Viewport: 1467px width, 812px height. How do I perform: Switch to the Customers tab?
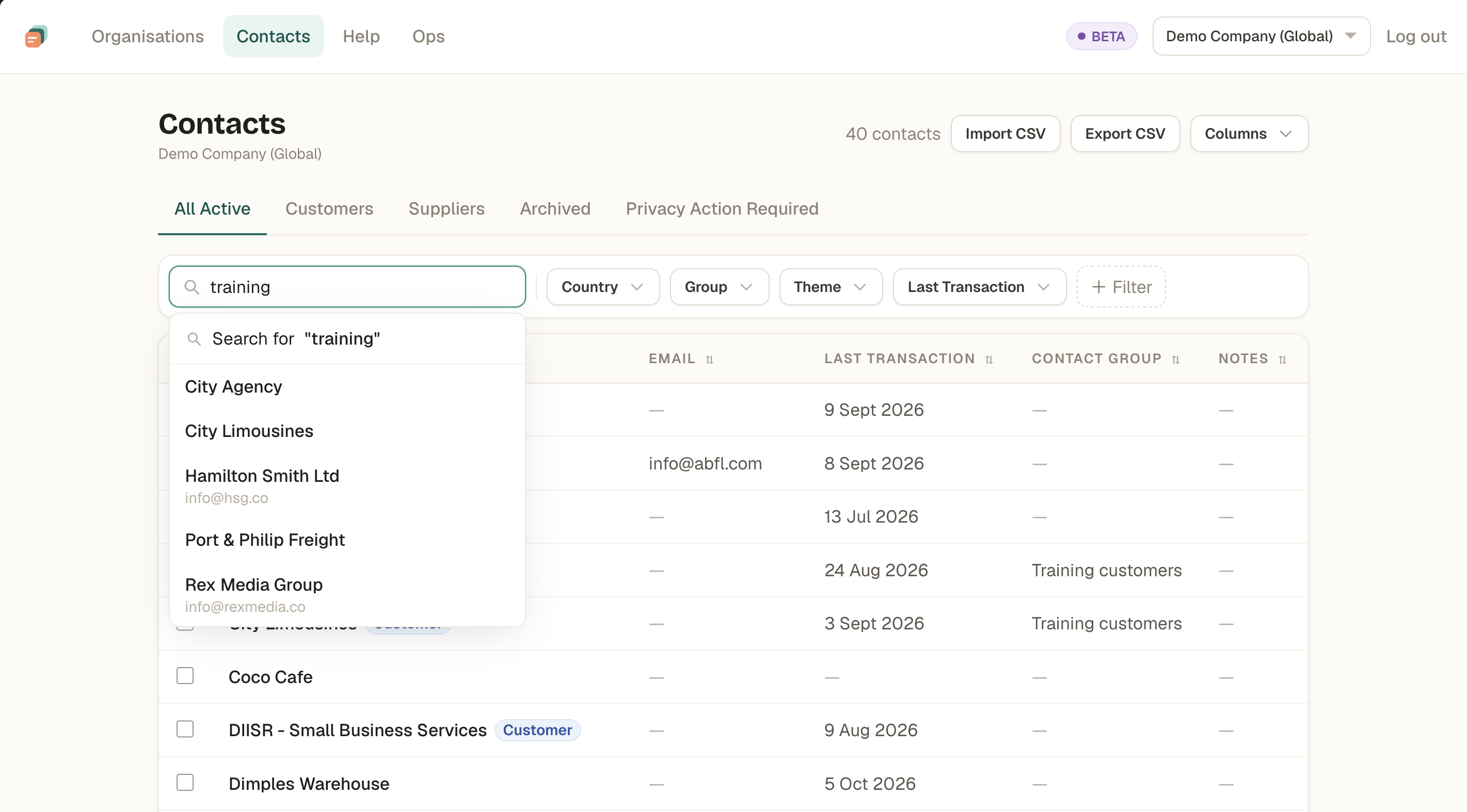pos(329,209)
